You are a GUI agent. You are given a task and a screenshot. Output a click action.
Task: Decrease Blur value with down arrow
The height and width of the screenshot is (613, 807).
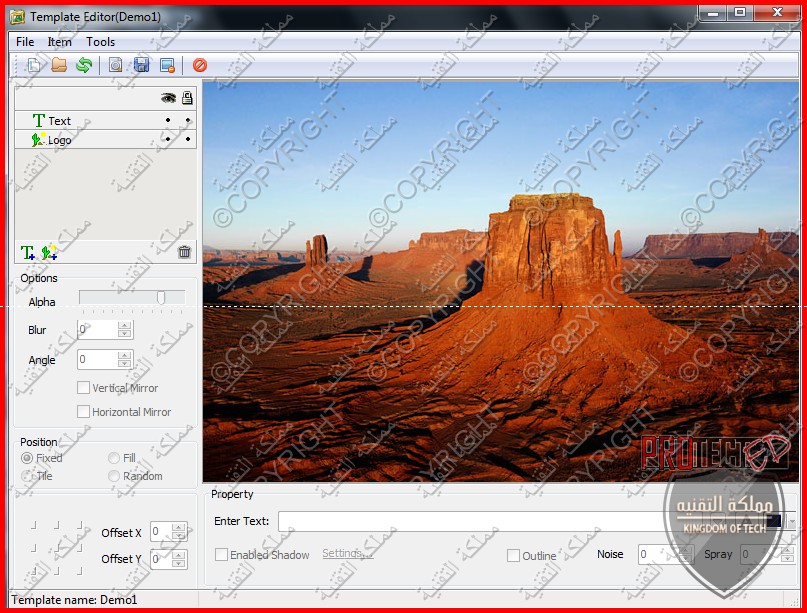[124, 334]
